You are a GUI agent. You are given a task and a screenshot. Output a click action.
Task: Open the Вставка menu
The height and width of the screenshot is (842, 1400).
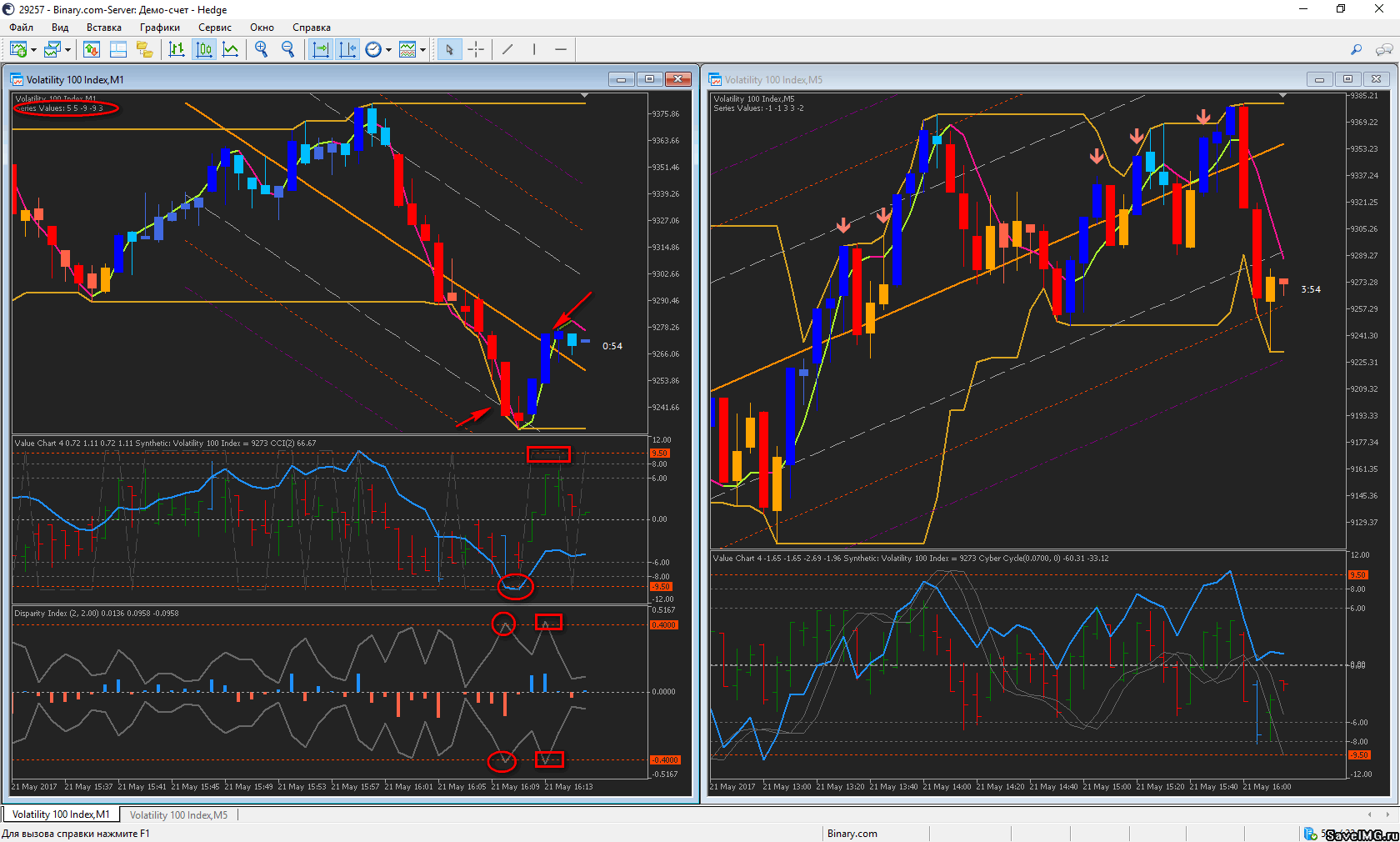[x=103, y=28]
